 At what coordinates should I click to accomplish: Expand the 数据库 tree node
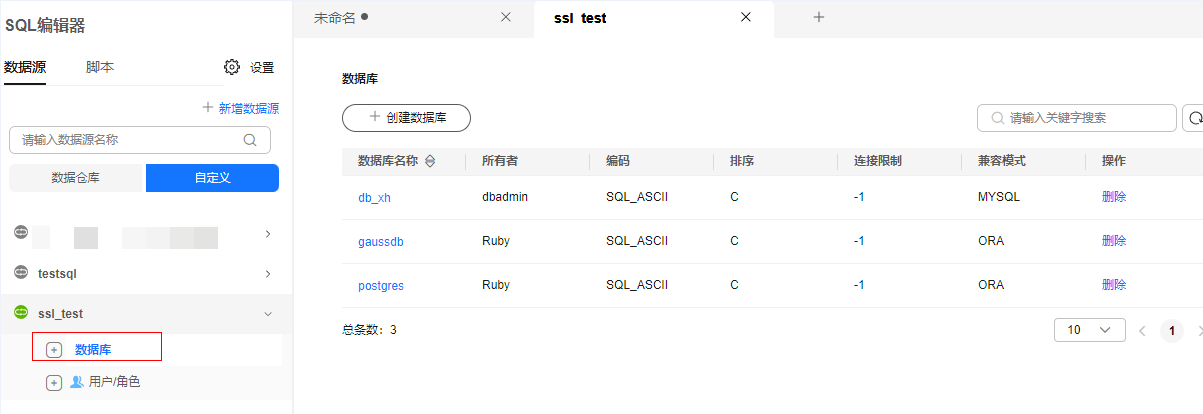54,350
